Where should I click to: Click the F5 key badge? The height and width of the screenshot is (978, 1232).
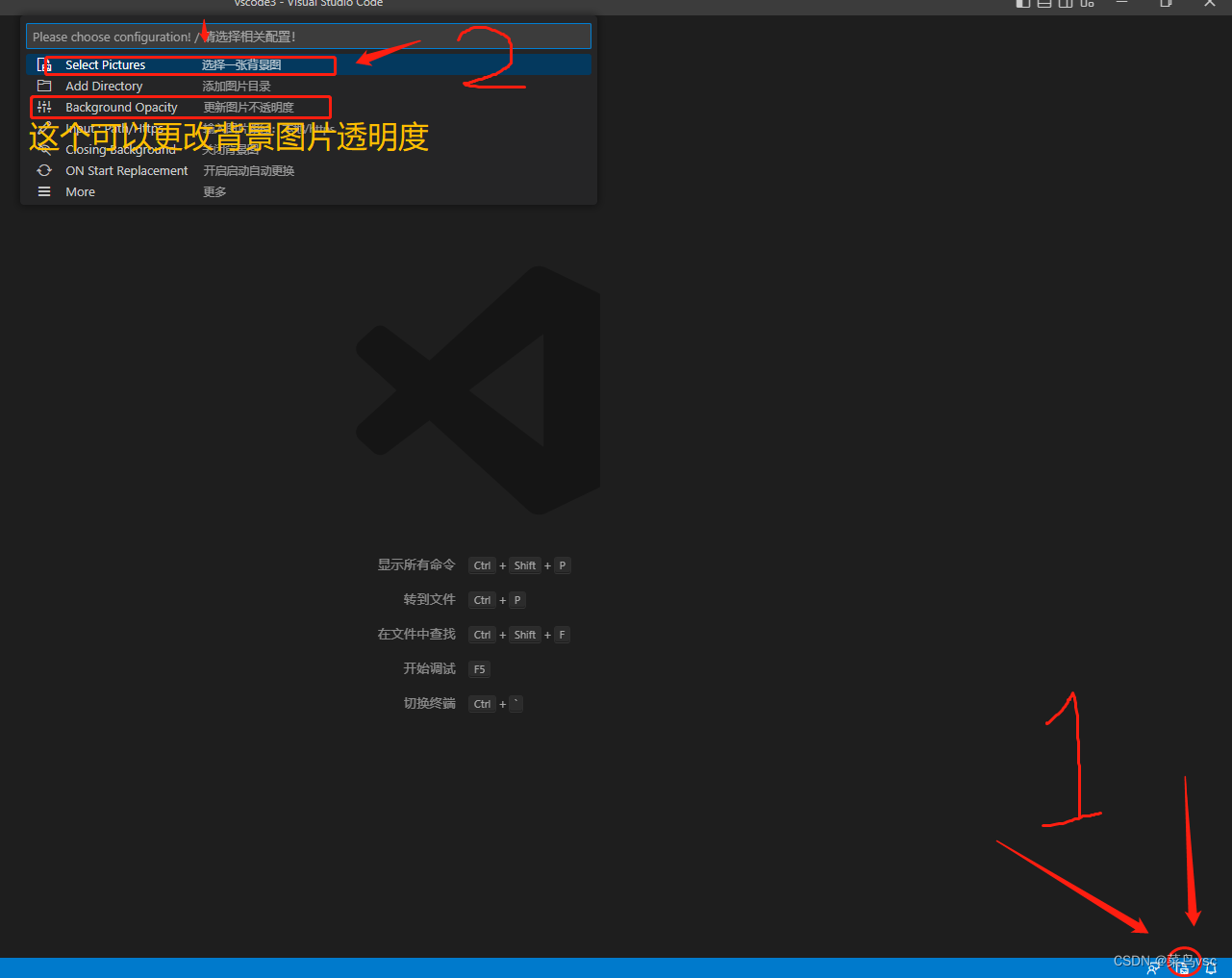click(x=479, y=669)
